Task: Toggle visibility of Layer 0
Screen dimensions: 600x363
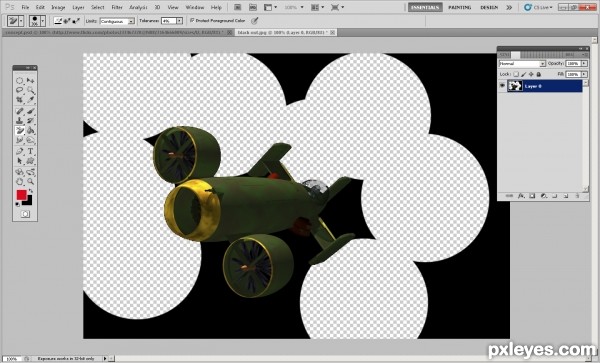Action: (502, 86)
